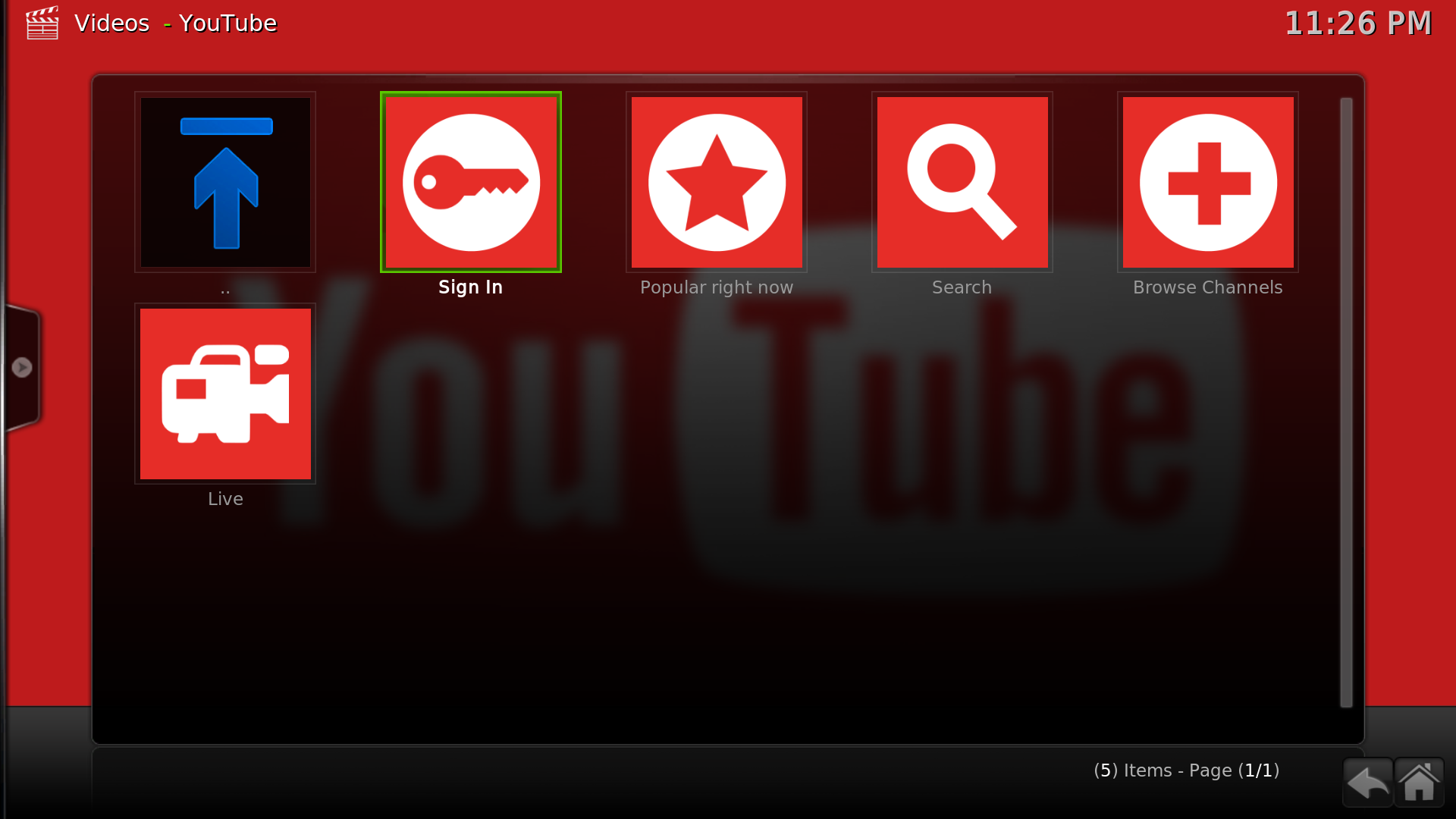Go to the home screen icon

tap(1419, 782)
